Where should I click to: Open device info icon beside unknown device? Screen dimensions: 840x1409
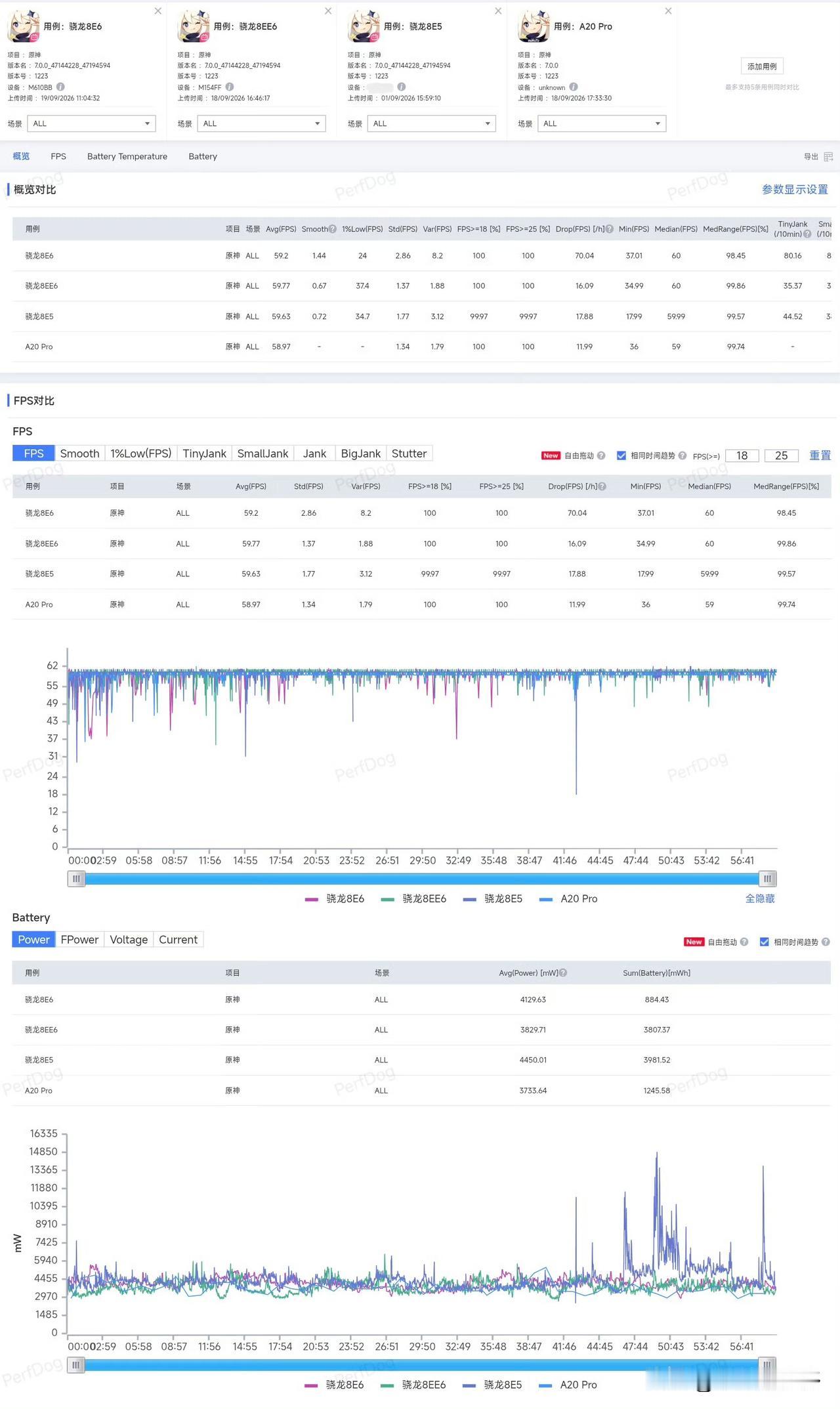pos(574,87)
